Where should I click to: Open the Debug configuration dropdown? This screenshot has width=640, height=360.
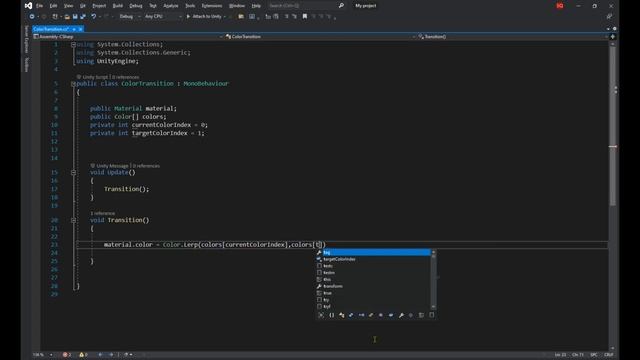pos(129,16)
